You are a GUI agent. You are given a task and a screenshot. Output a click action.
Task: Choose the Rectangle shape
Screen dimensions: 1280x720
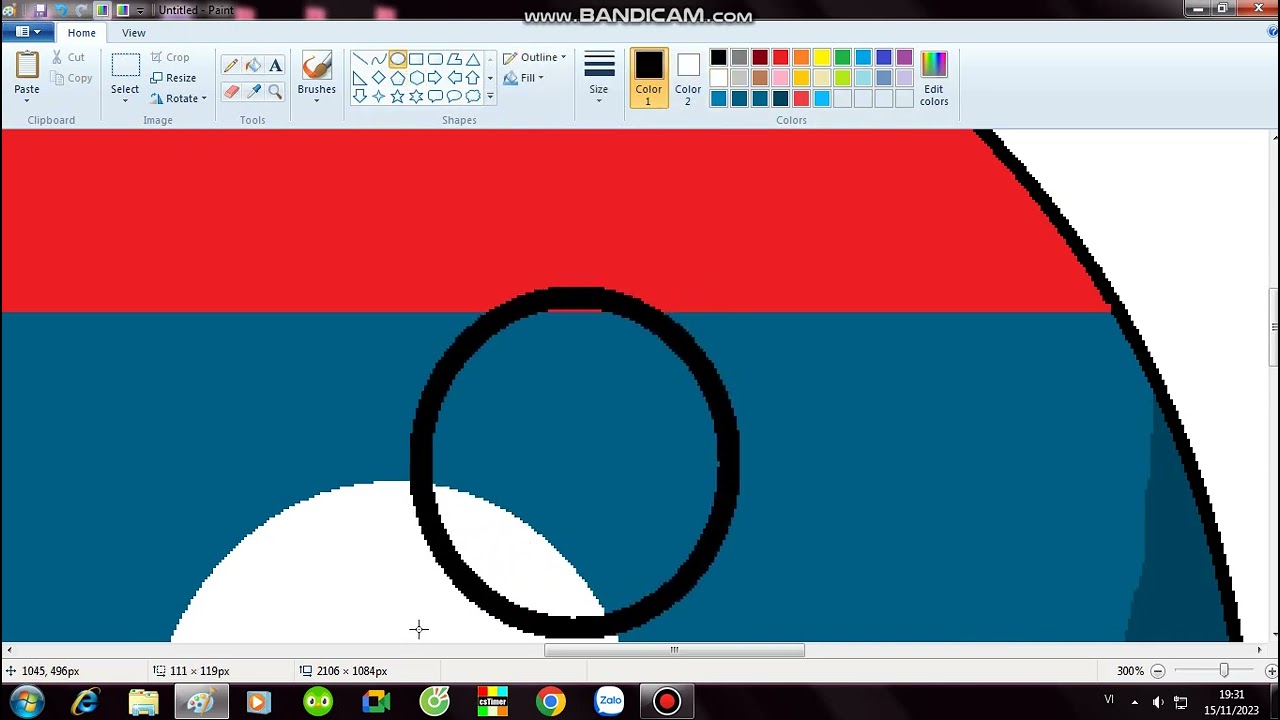[416, 59]
